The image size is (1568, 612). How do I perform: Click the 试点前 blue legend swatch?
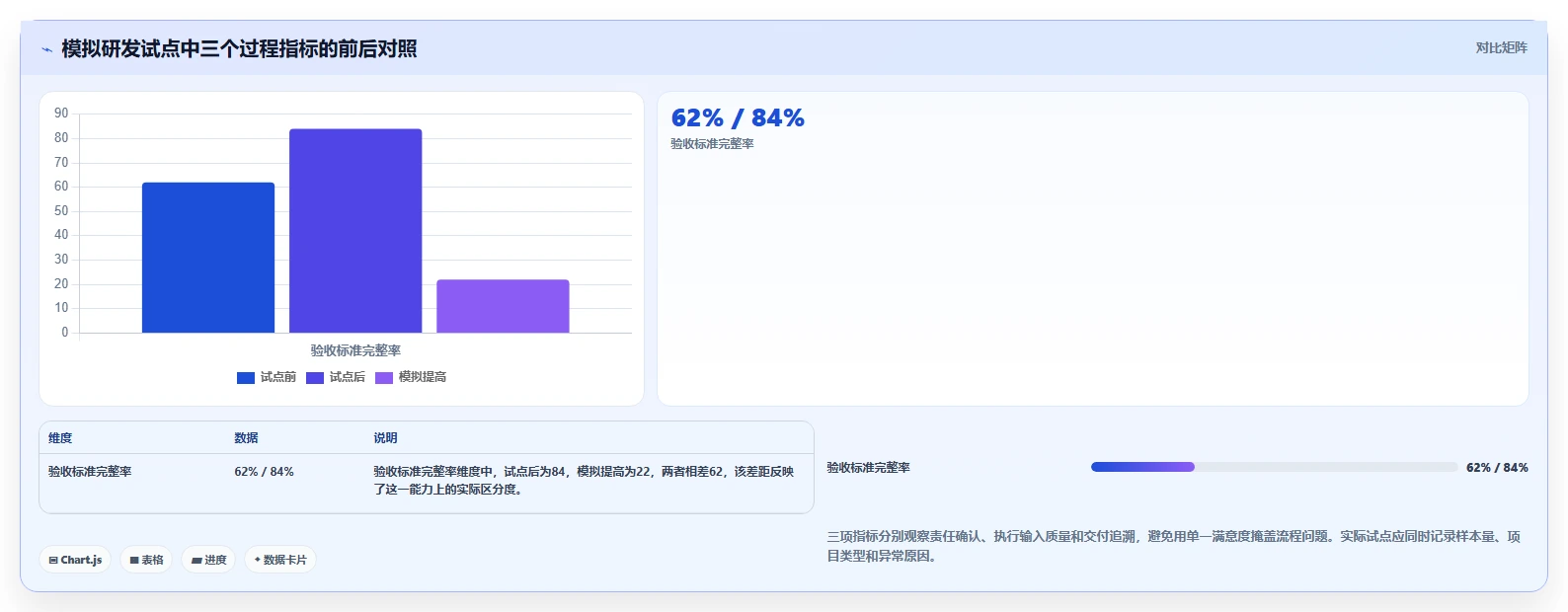(x=246, y=377)
